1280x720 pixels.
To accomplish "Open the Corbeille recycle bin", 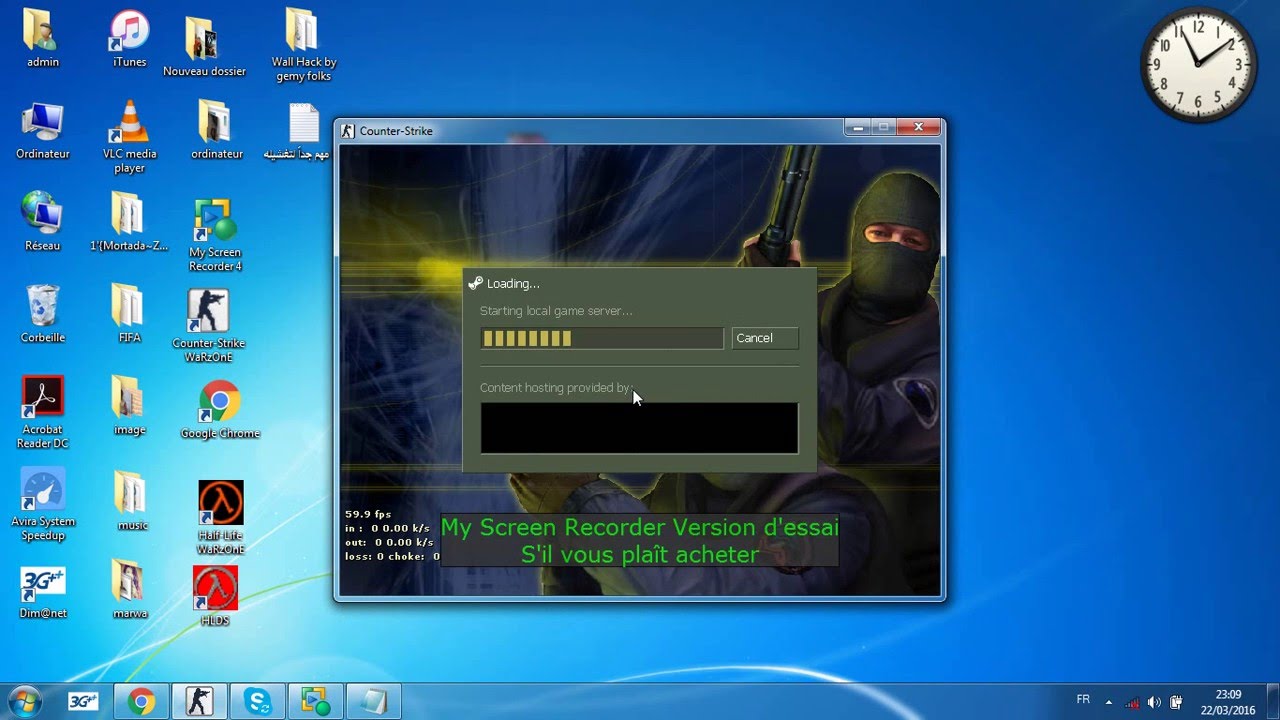I will [x=43, y=314].
